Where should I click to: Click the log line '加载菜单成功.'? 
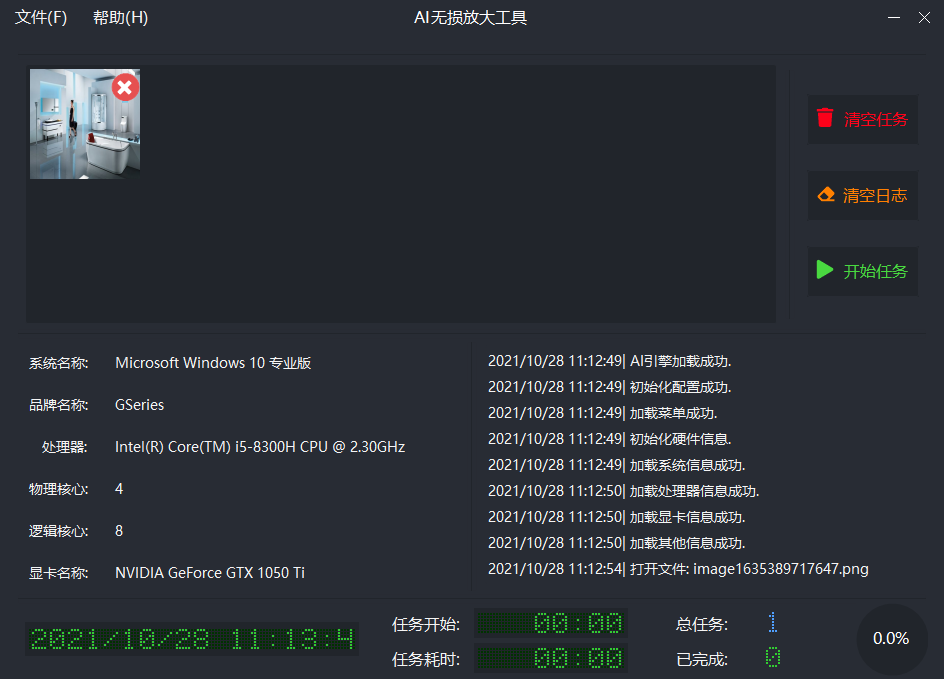coord(603,413)
